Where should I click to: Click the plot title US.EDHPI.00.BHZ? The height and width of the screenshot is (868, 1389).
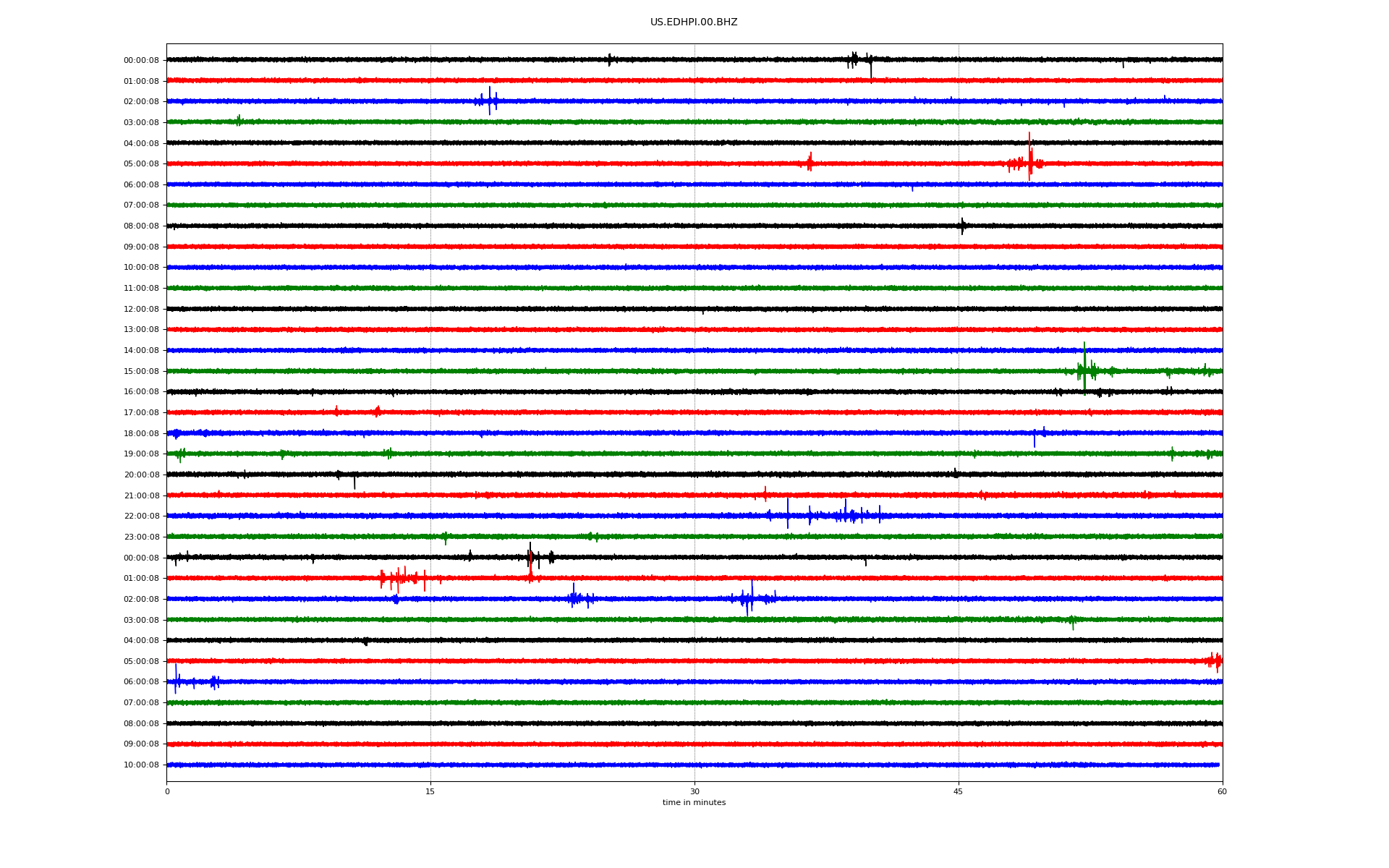693,22
